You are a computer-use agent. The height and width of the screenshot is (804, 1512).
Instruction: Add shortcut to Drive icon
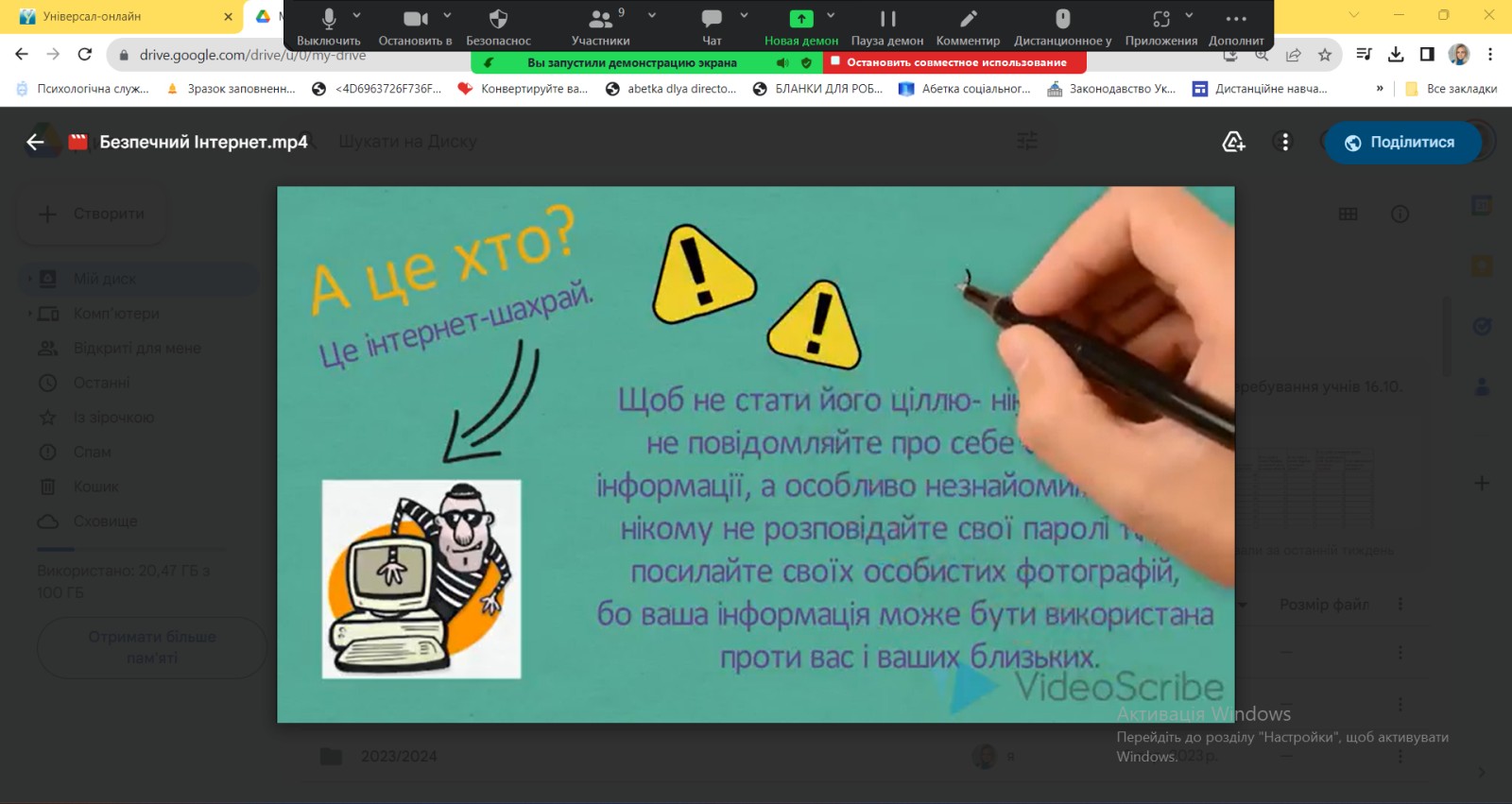click(x=1233, y=142)
